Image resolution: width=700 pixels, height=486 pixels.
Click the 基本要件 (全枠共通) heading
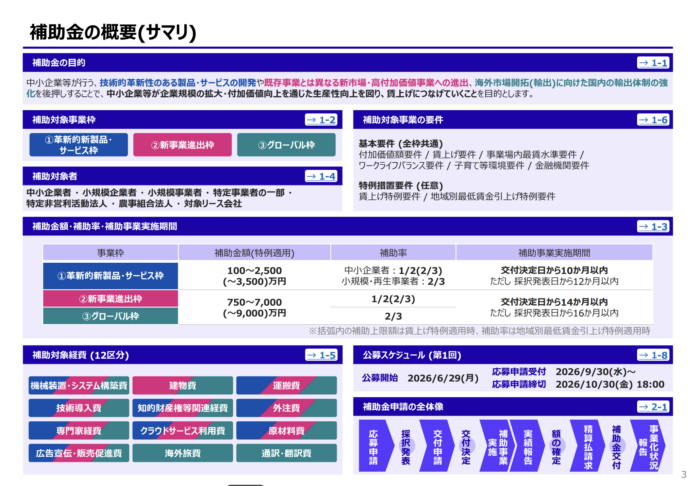click(400, 144)
